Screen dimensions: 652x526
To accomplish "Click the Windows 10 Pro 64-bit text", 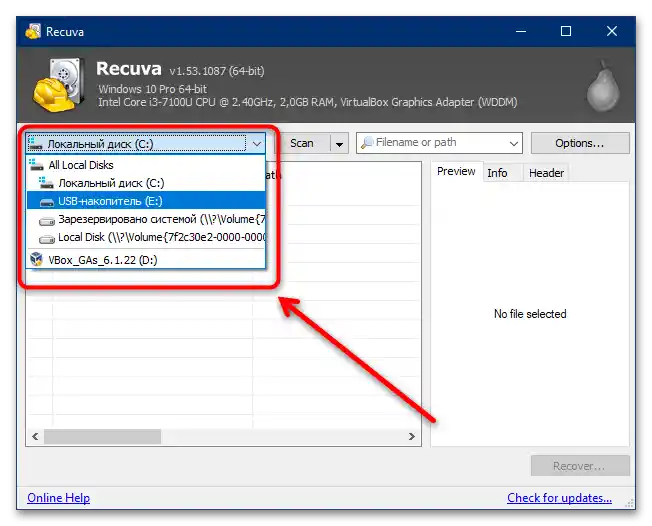I will [x=153, y=89].
